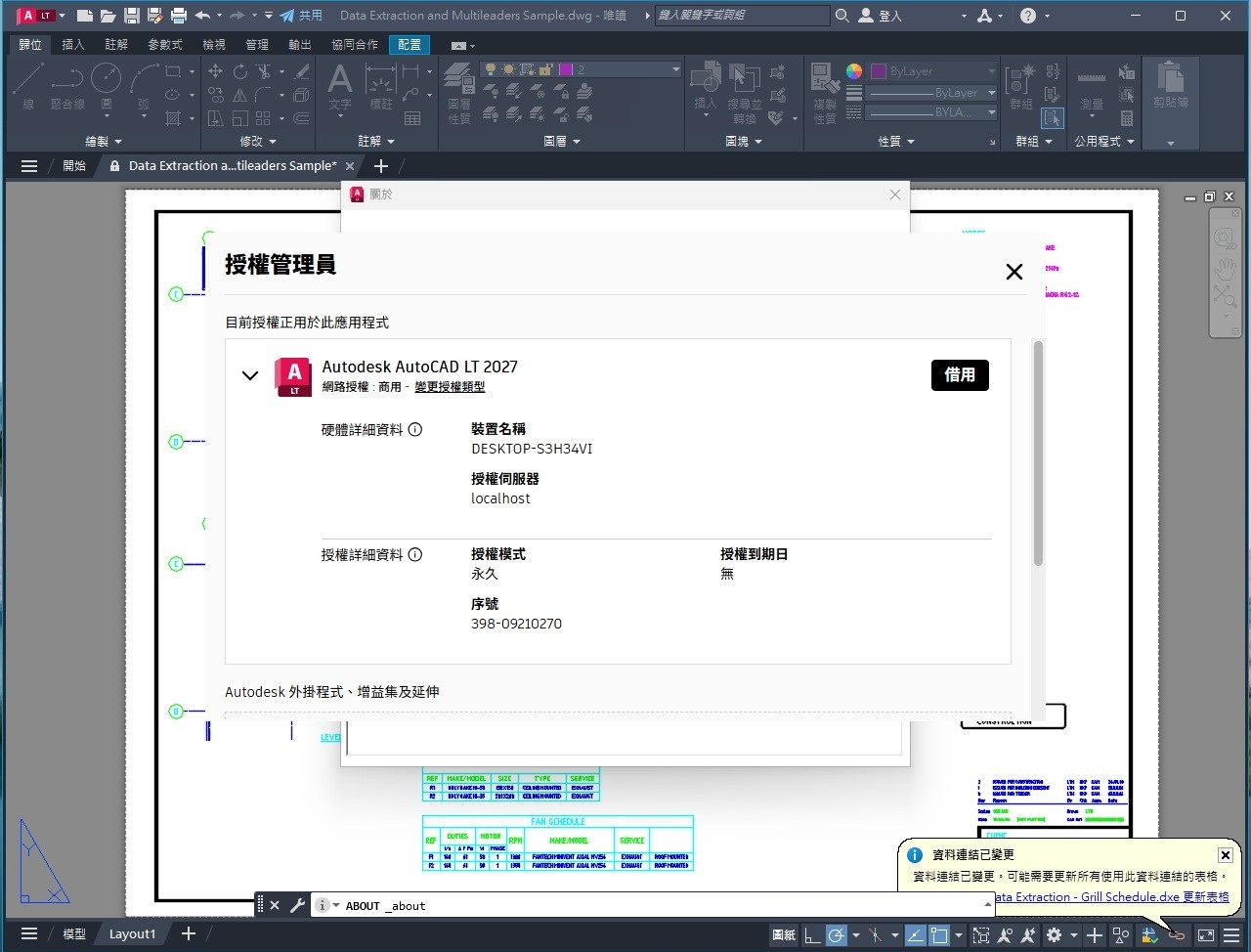The image size is (1251, 952).
Task: Open workspace switching gear icon
Action: [x=1054, y=935]
